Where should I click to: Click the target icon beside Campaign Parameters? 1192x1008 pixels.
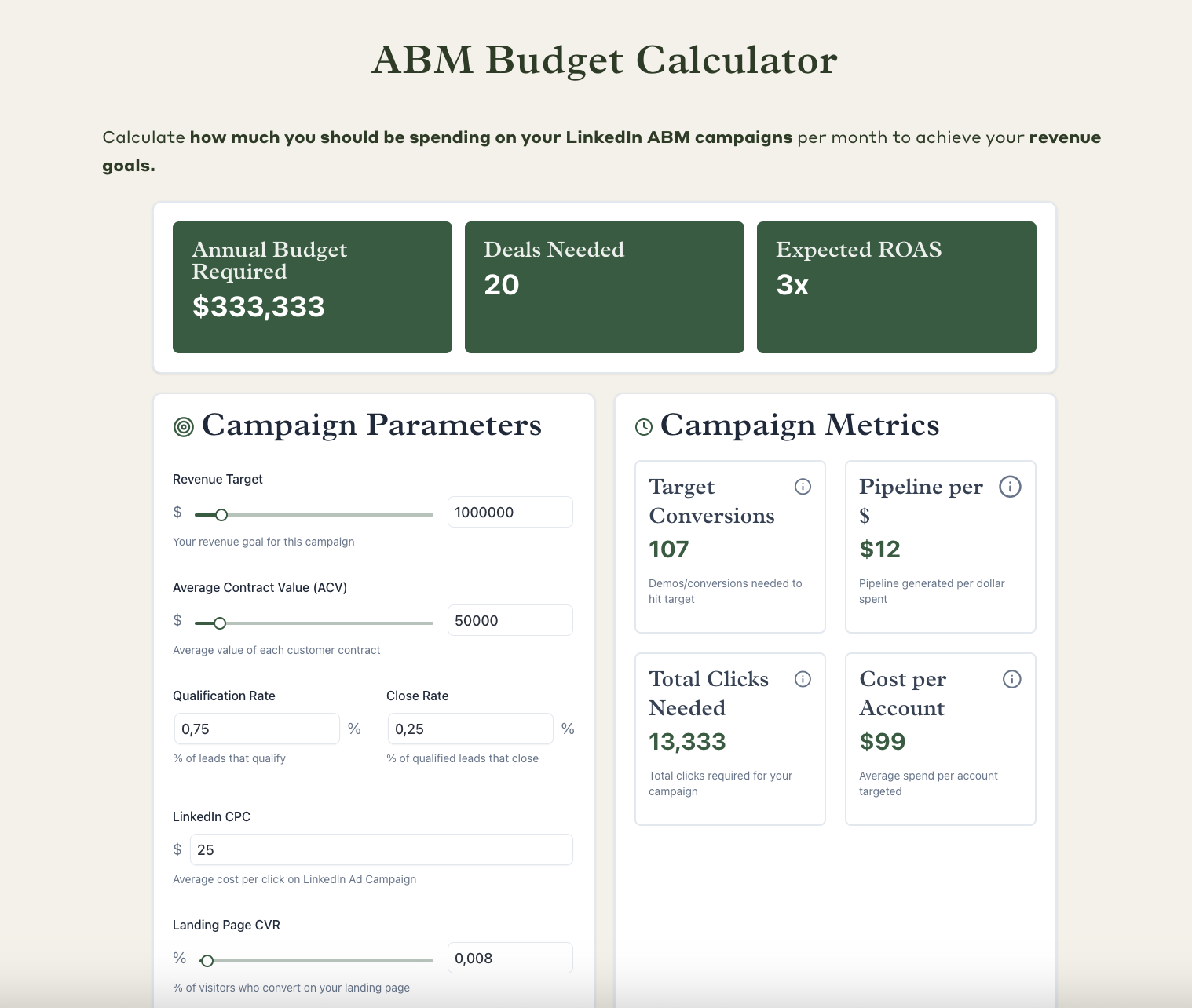pyautogui.click(x=184, y=427)
